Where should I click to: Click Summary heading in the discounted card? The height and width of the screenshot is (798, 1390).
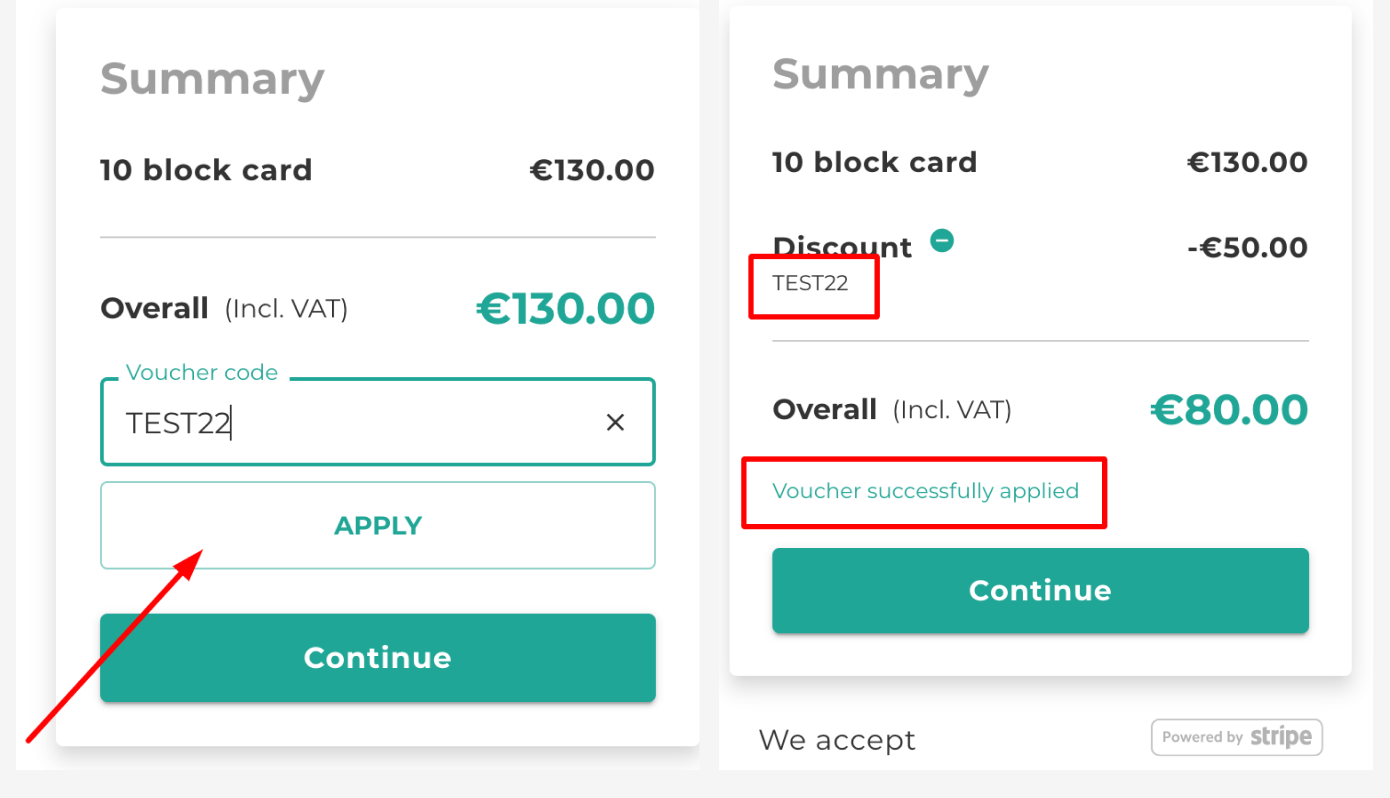pos(880,74)
